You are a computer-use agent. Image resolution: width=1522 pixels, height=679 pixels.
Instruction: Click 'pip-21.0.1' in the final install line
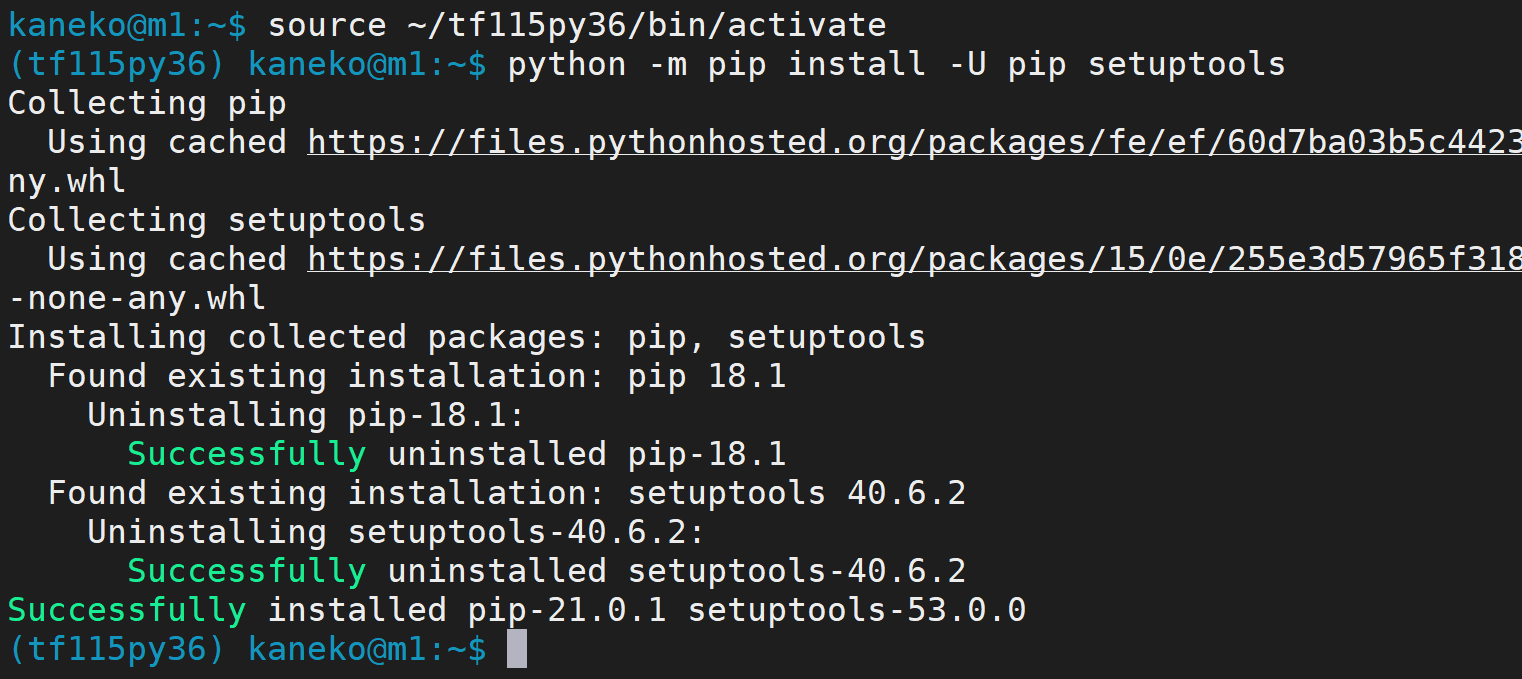pyautogui.click(x=566, y=611)
